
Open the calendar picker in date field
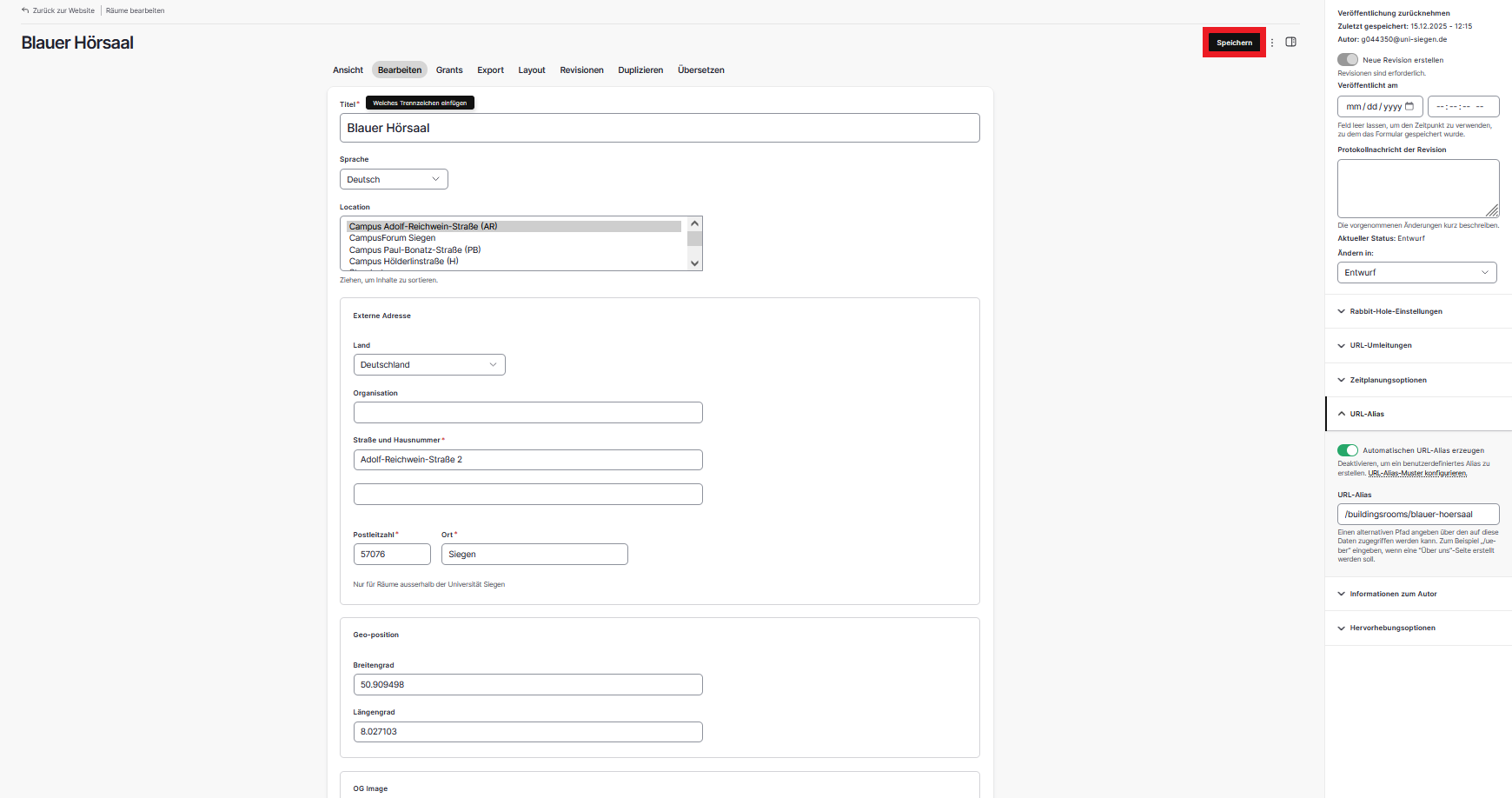tap(1409, 107)
